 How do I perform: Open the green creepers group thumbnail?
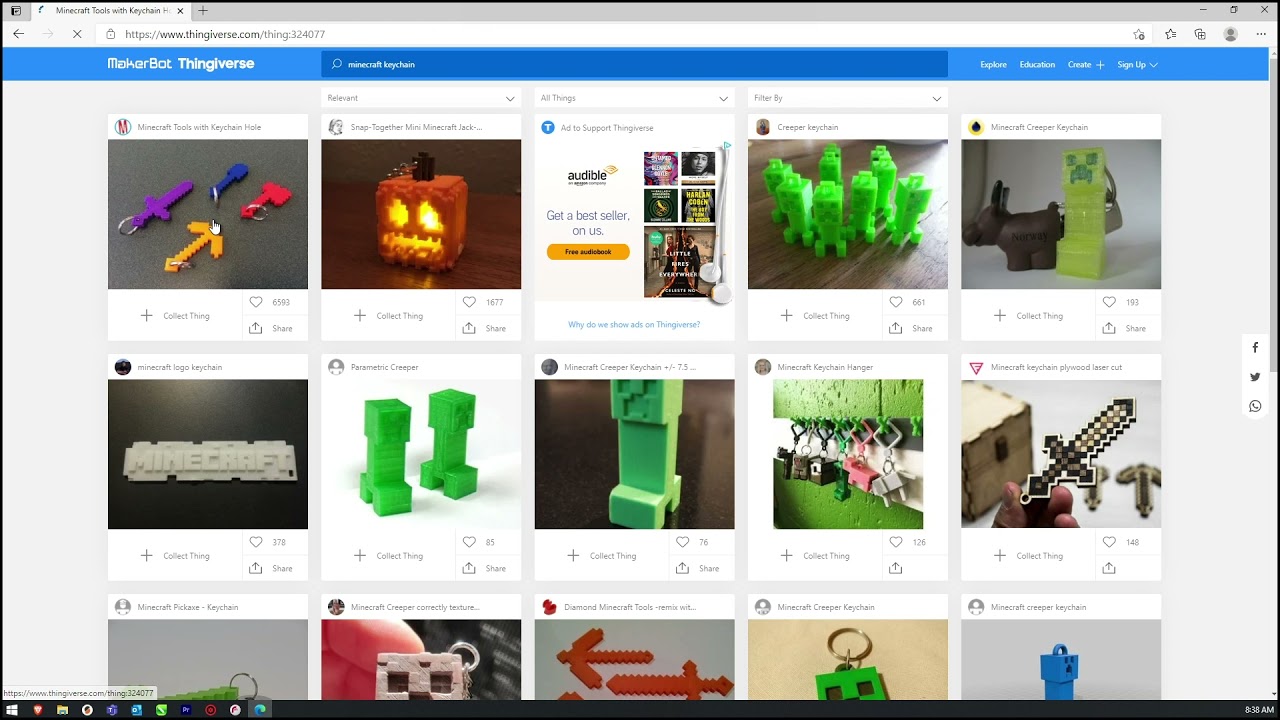pyautogui.click(x=848, y=214)
